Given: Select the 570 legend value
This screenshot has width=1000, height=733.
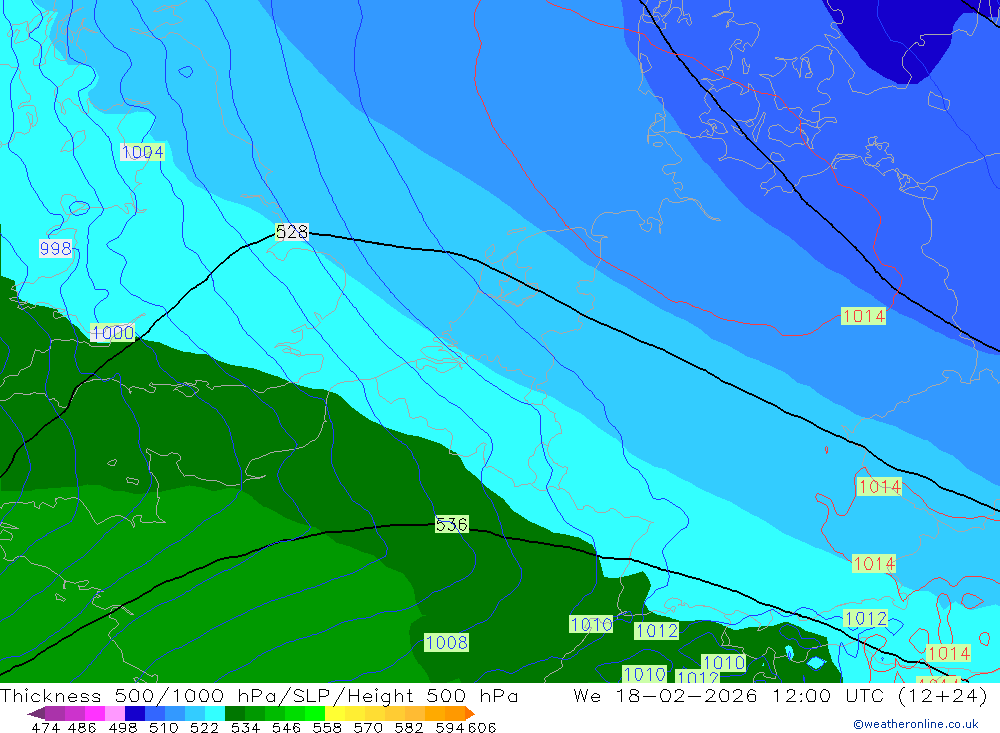Looking at the screenshot, I should [x=368, y=727].
